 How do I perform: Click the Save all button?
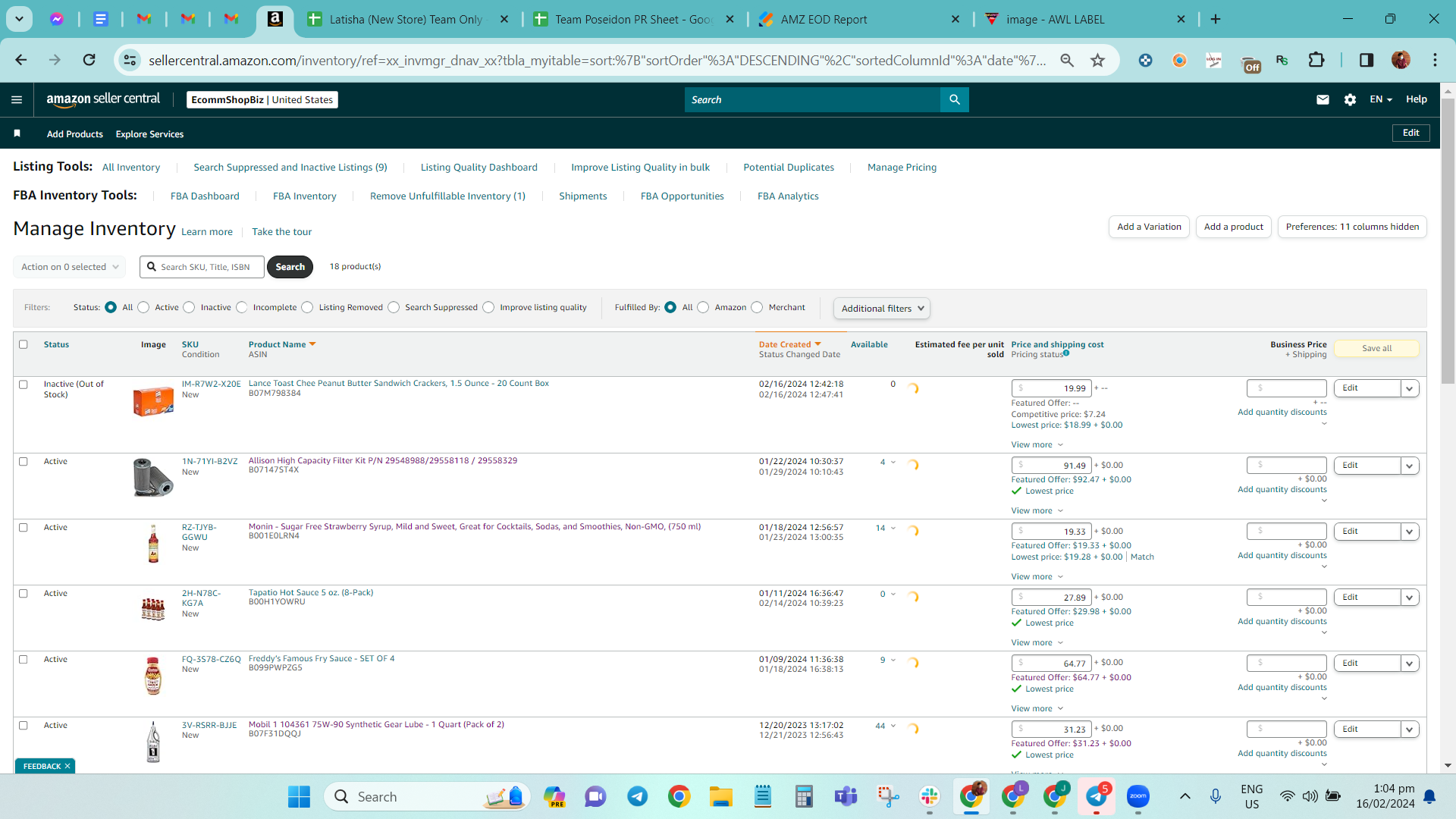point(1376,348)
